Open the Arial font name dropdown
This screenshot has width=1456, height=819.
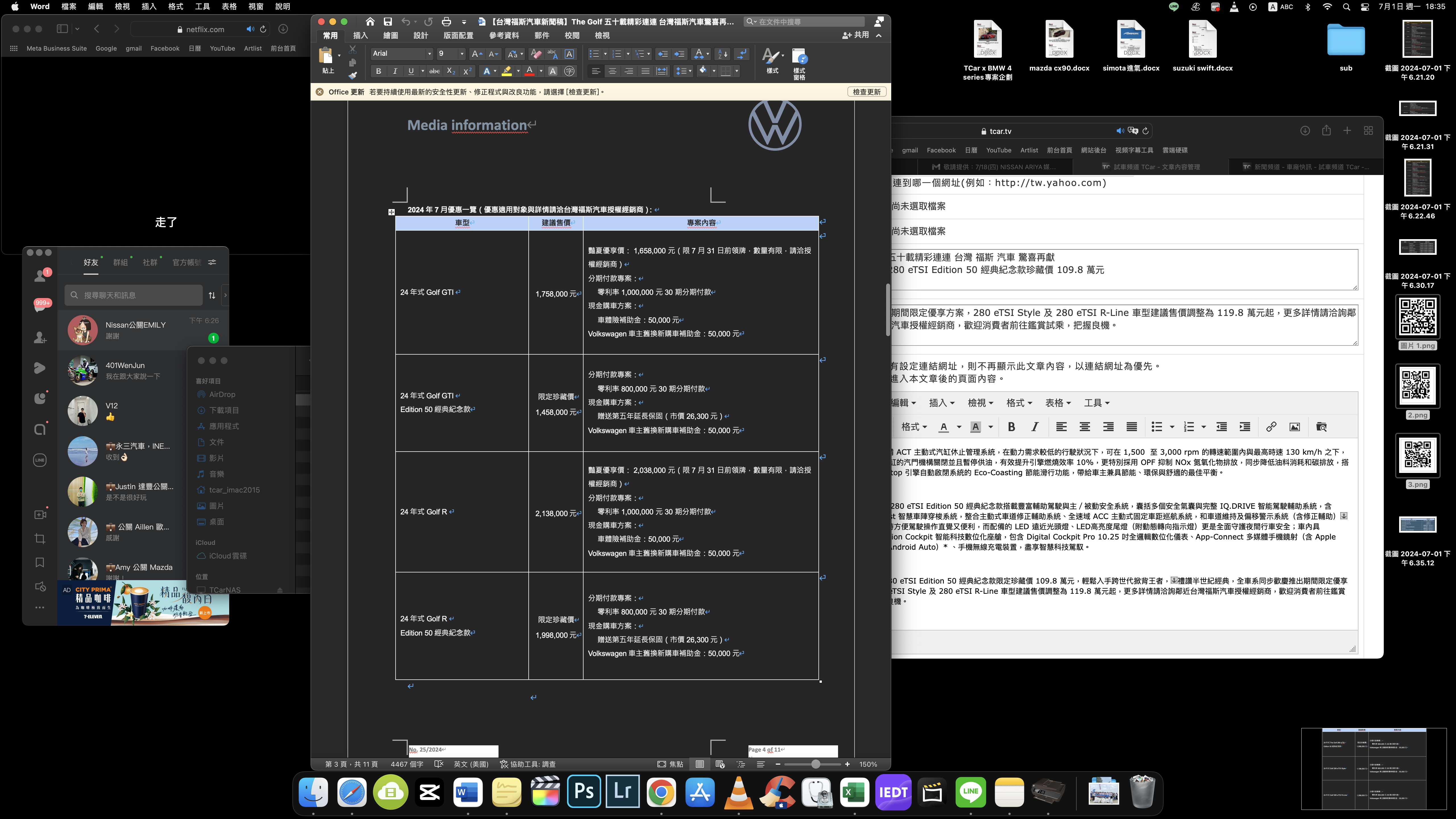click(x=429, y=54)
